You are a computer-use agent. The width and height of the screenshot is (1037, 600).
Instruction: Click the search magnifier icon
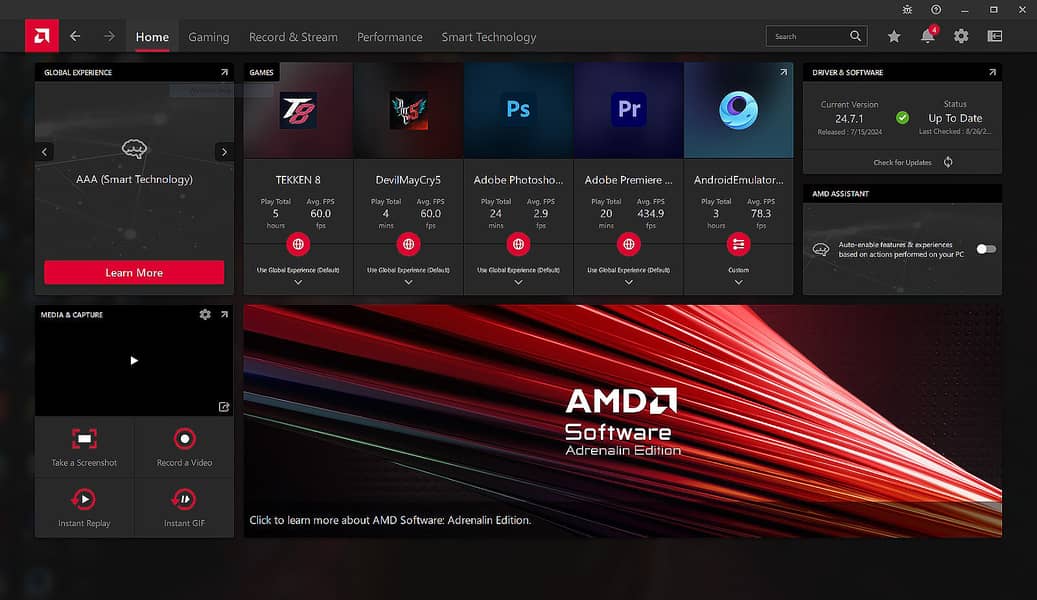point(855,36)
